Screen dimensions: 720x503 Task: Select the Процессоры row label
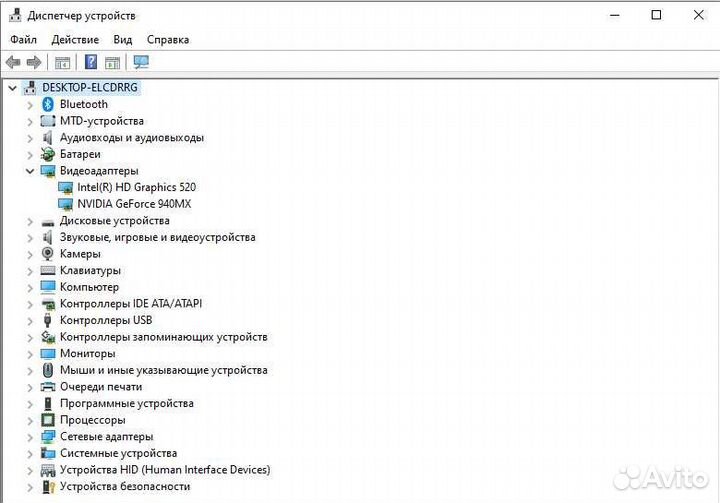tap(93, 420)
